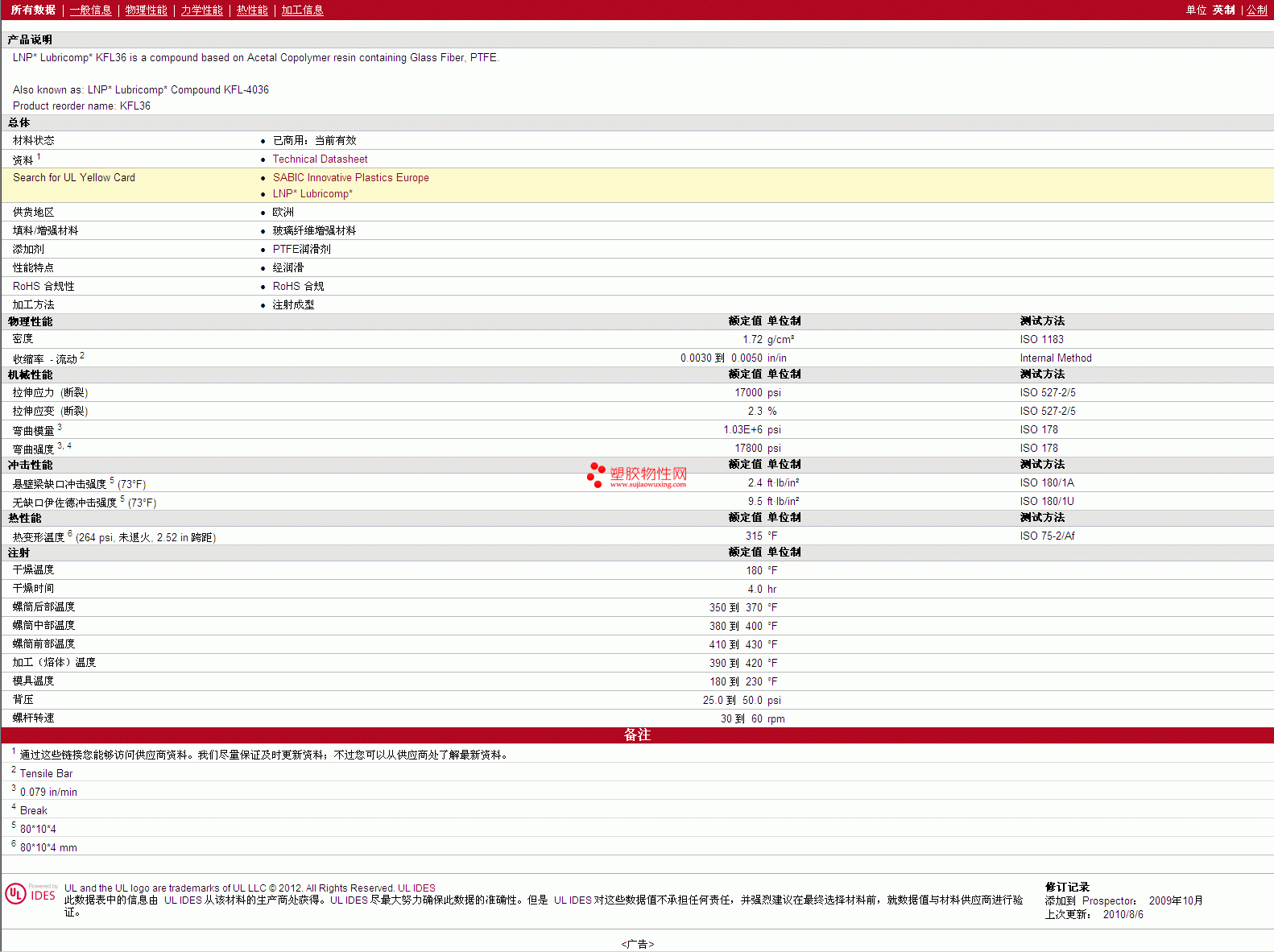Open the 热性能 tab
Image resolution: width=1274 pixels, height=952 pixels.
(x=252, y=10)
